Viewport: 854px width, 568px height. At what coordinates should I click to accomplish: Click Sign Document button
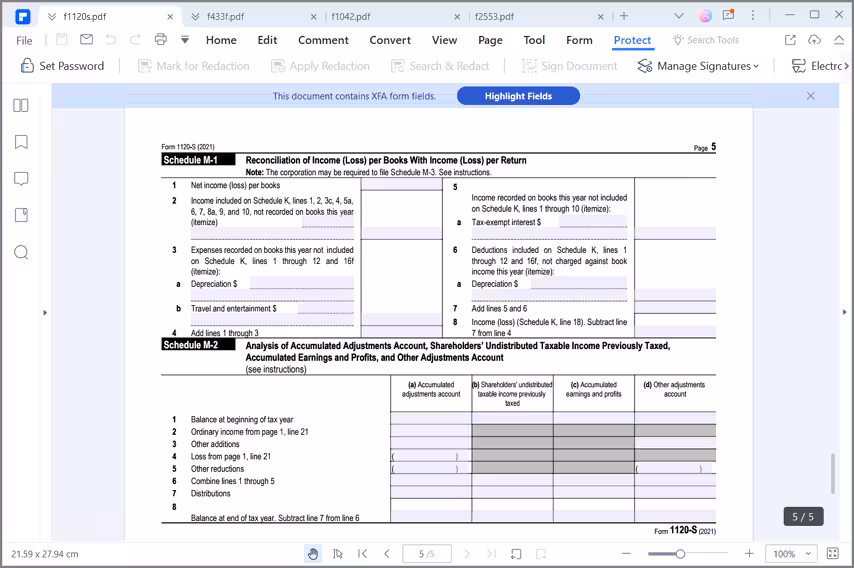(569, 66)
